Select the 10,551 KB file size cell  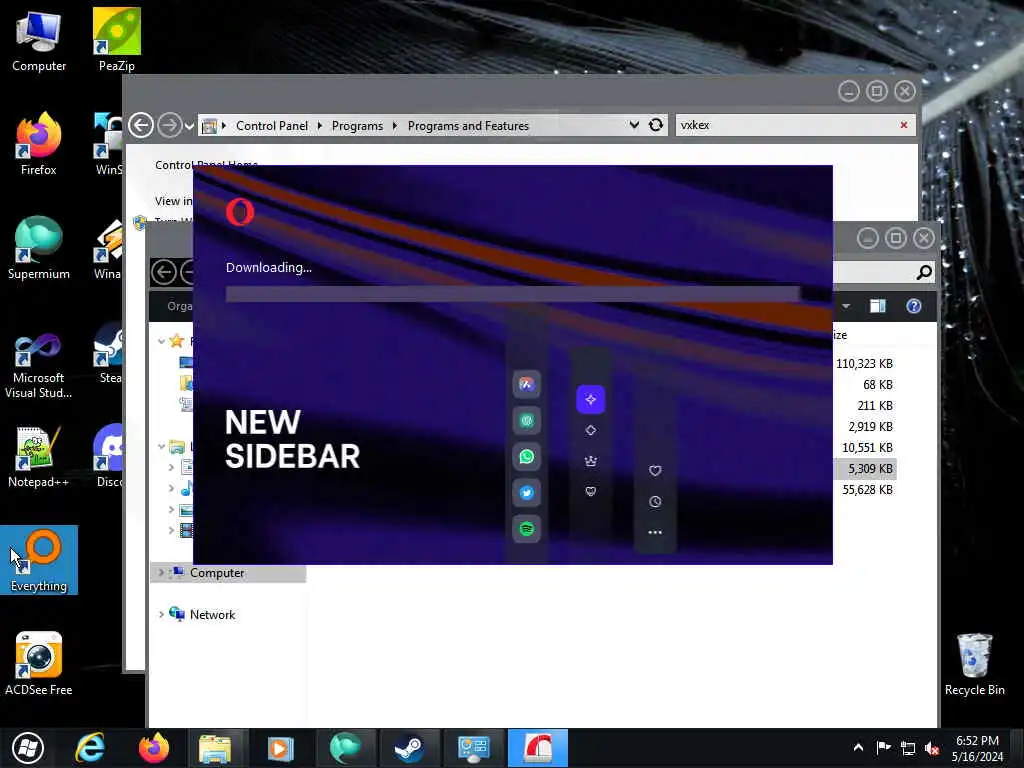867,447
